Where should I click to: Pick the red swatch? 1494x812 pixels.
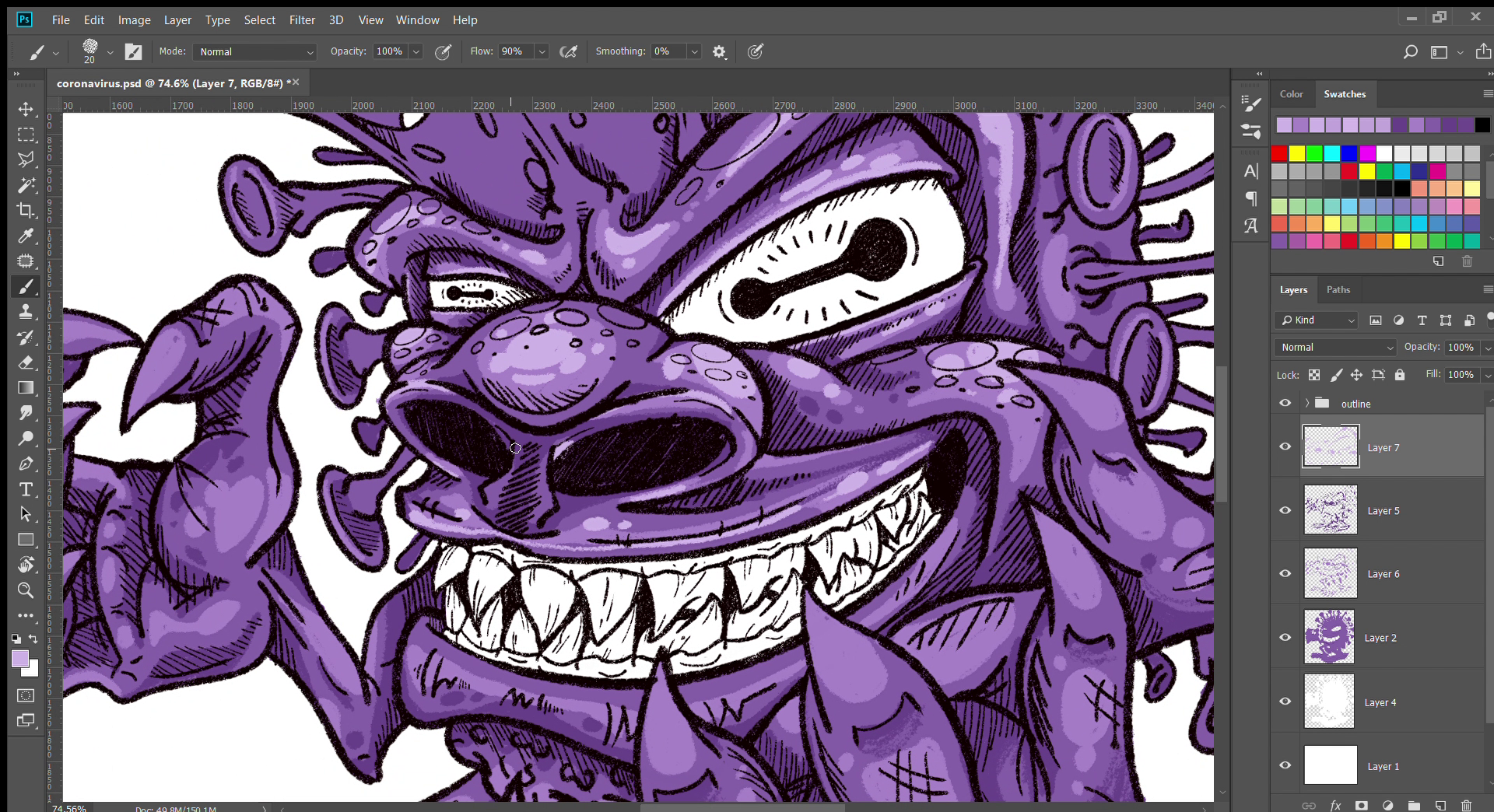point(1279,153)
